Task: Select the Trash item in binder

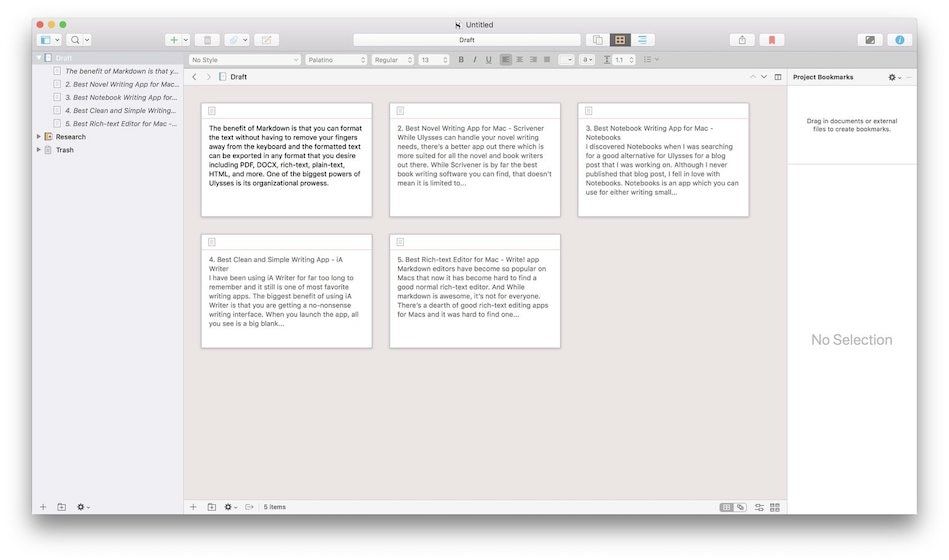Action: tap(64, 150)
